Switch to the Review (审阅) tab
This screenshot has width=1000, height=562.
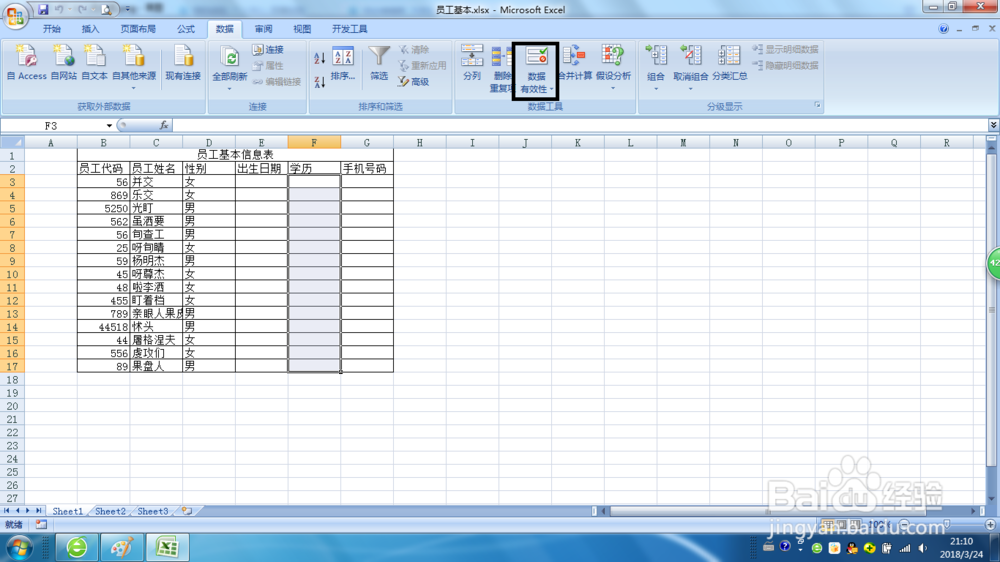click(263, 29)
